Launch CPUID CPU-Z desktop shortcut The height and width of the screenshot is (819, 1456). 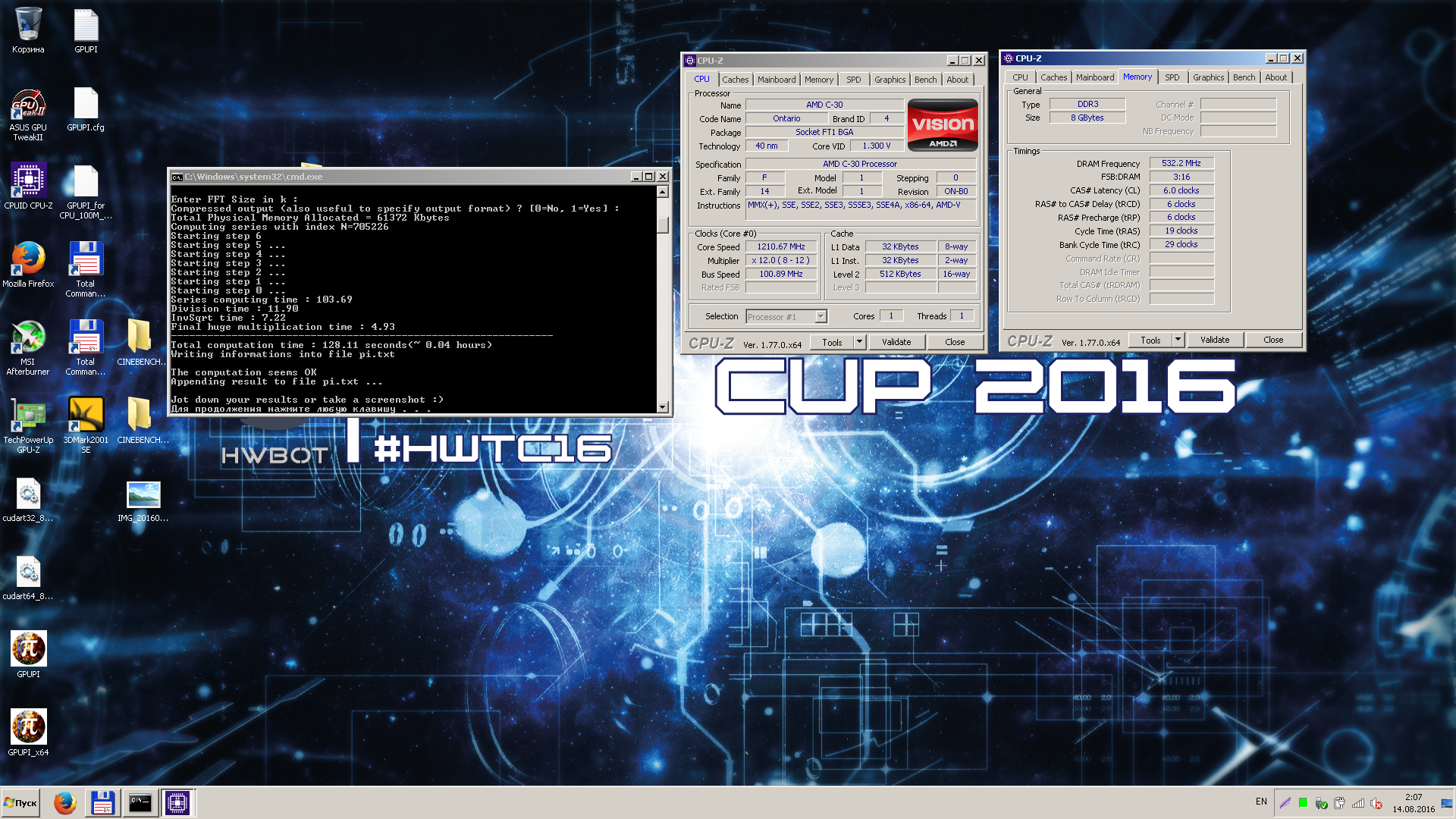tap(28, 186)
